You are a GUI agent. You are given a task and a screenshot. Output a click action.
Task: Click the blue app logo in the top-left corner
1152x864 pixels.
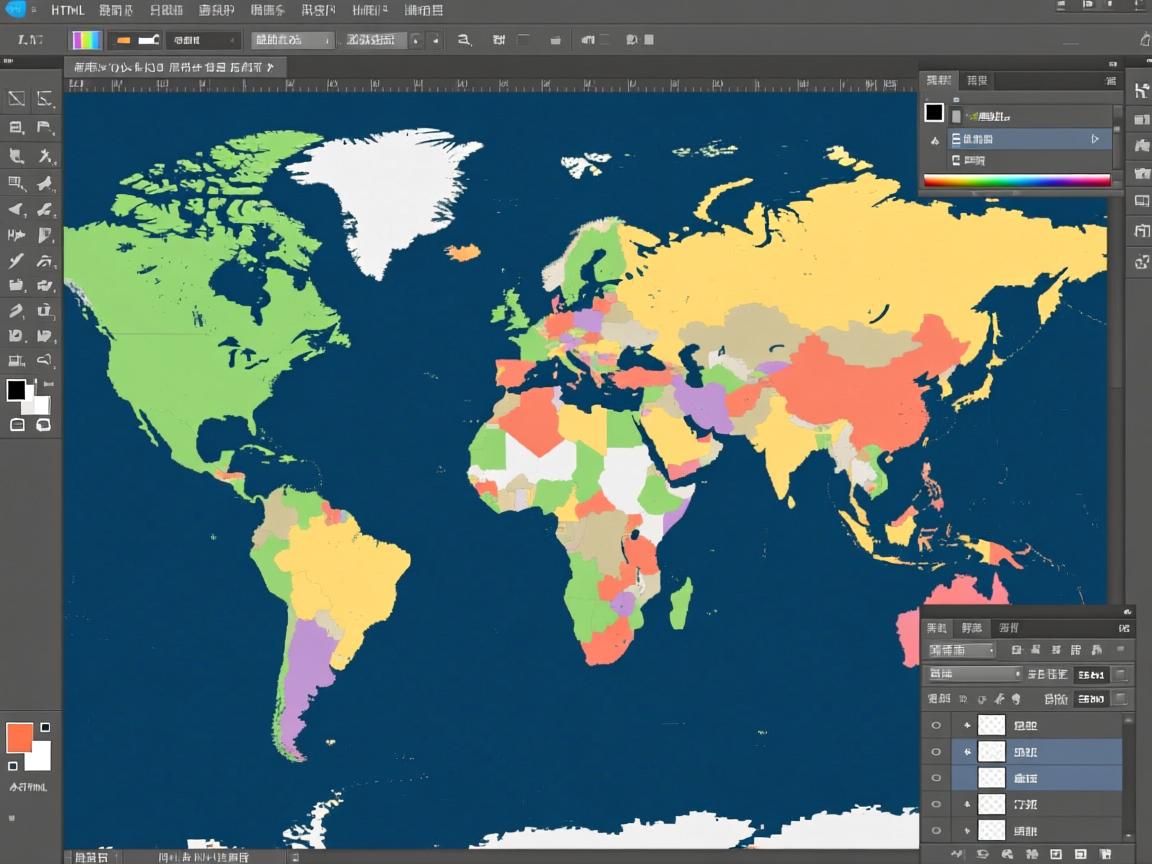tap(15, 10)
